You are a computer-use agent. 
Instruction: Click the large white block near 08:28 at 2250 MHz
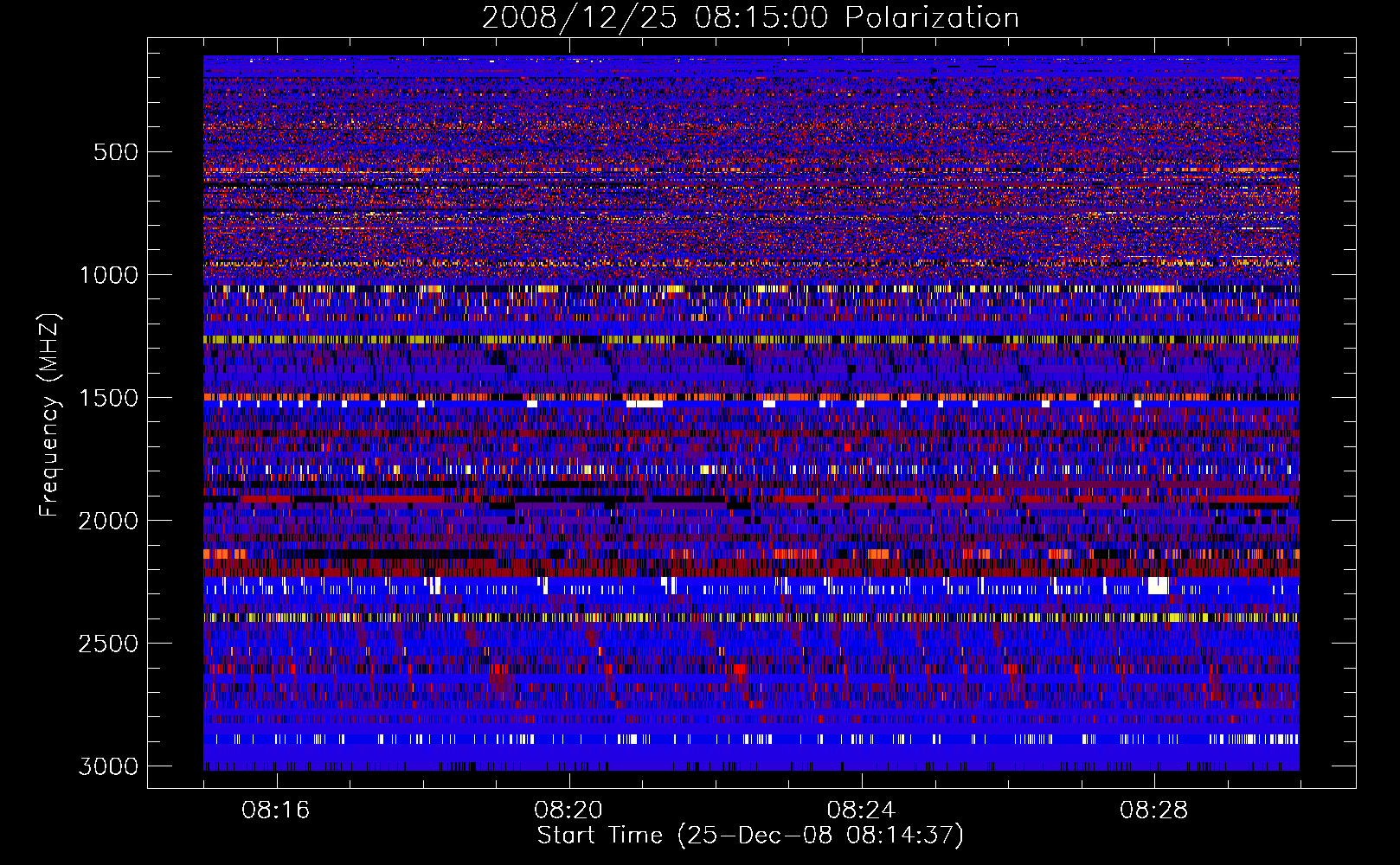click(x=1158, y=586)
